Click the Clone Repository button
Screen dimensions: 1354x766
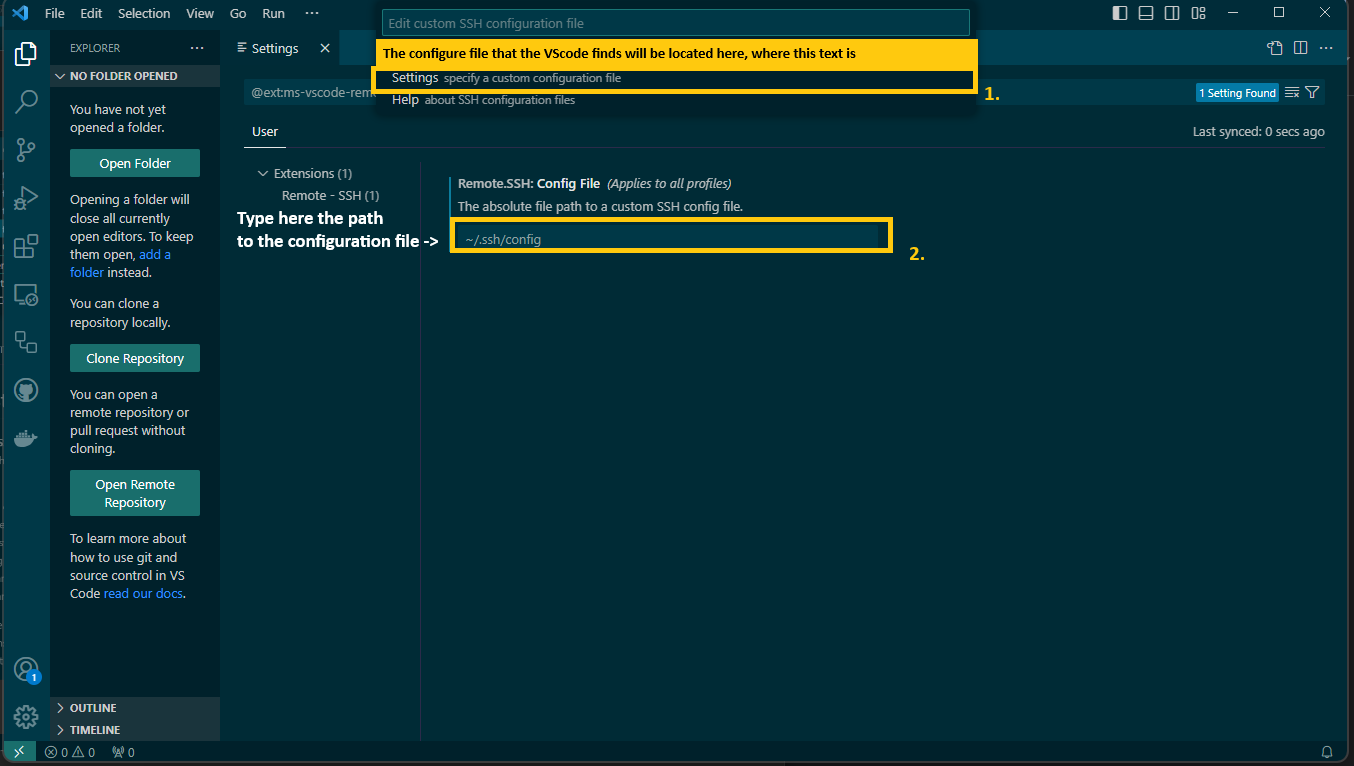point(134,357)
